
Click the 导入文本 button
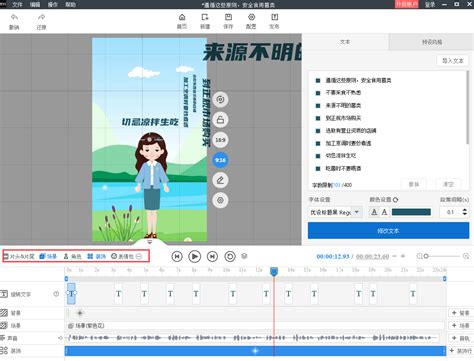point(453,61)
